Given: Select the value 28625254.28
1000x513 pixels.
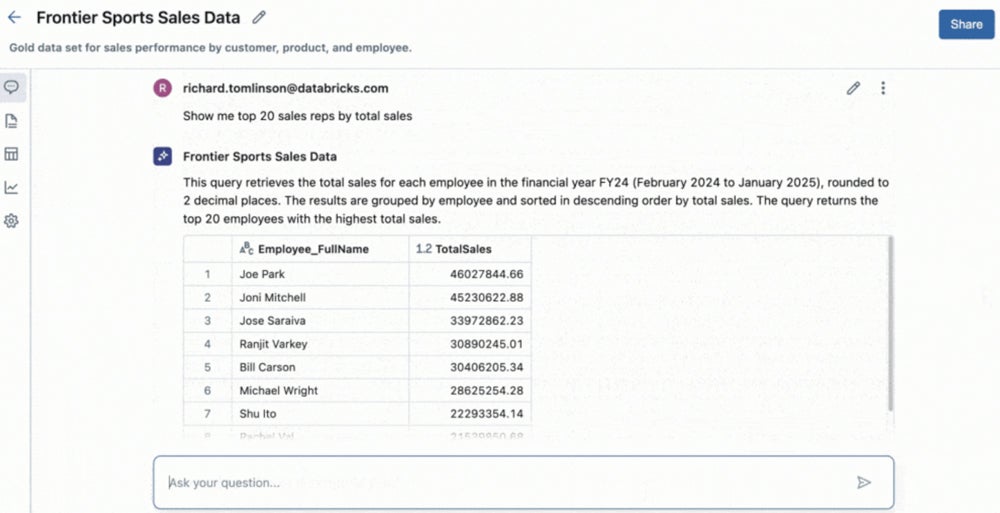Looking at the screenshot, I should (487, 390).
